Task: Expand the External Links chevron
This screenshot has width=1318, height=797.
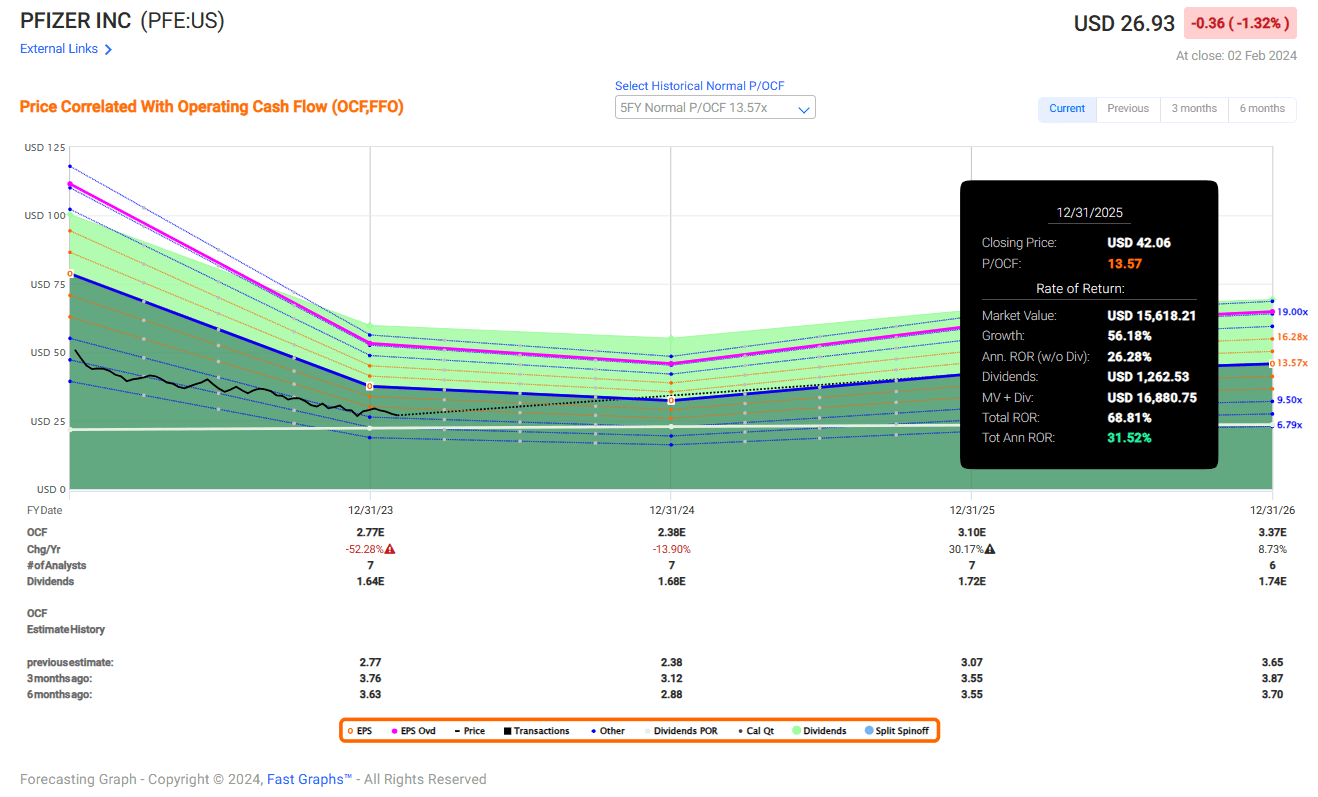Action: 108,49
